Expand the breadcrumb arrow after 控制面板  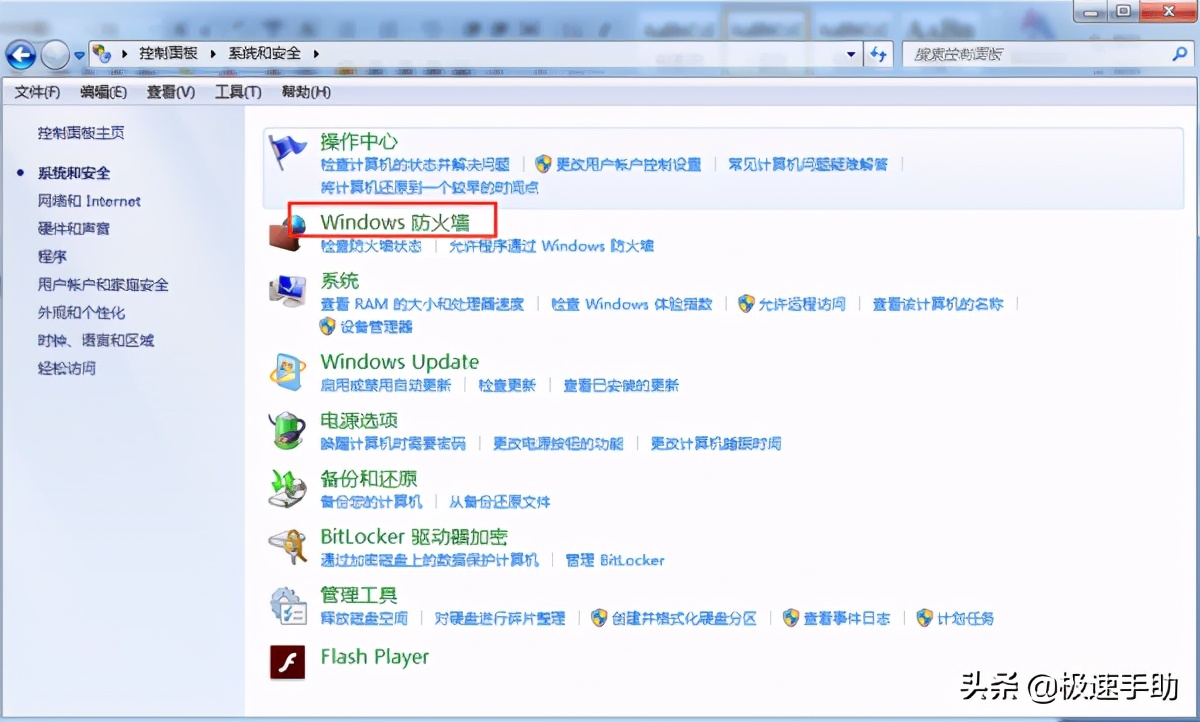pos(212,55)
